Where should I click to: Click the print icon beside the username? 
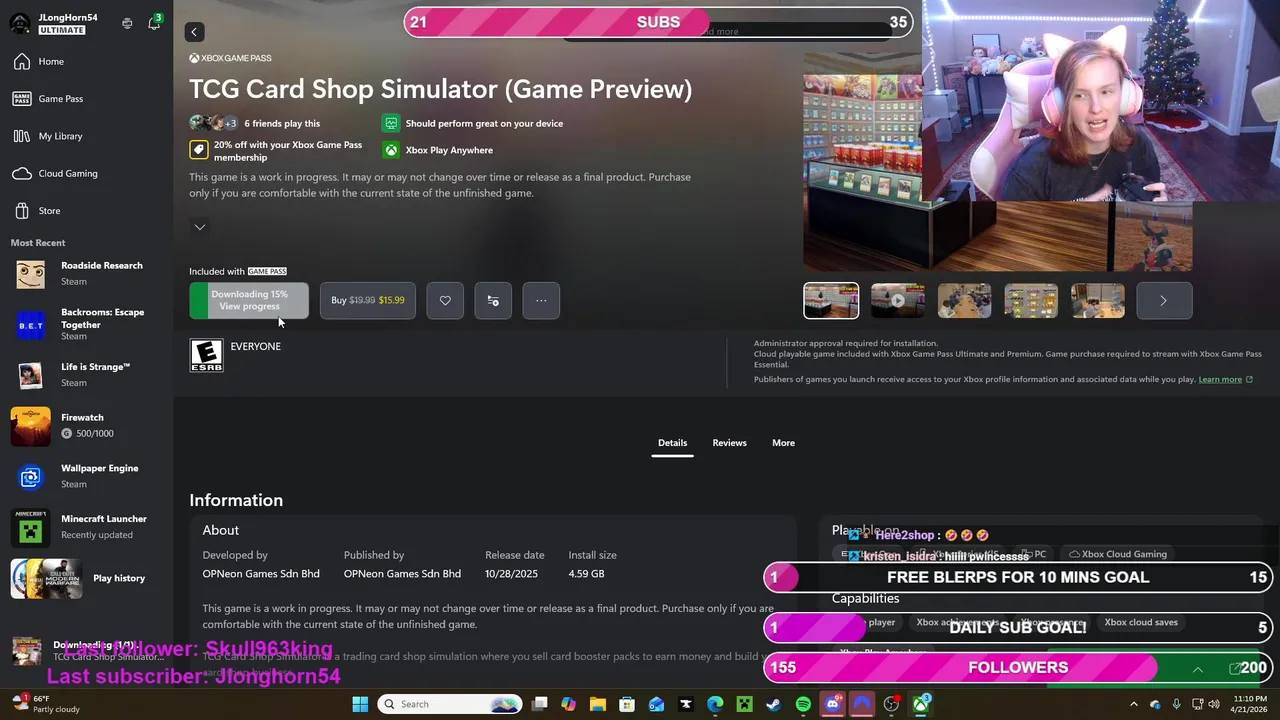point(127,23)
